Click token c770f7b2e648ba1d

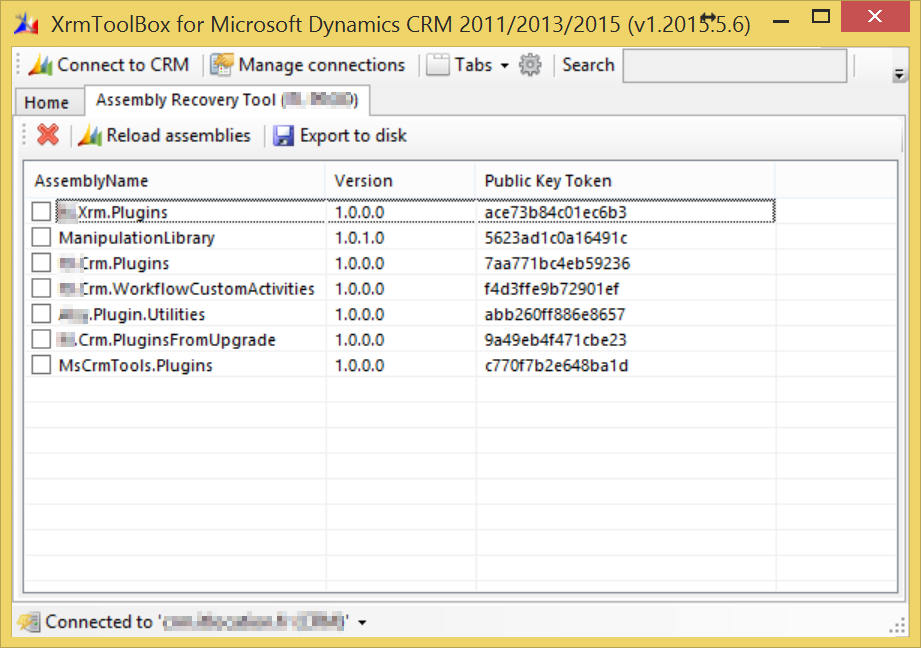(x=556, y=365)
